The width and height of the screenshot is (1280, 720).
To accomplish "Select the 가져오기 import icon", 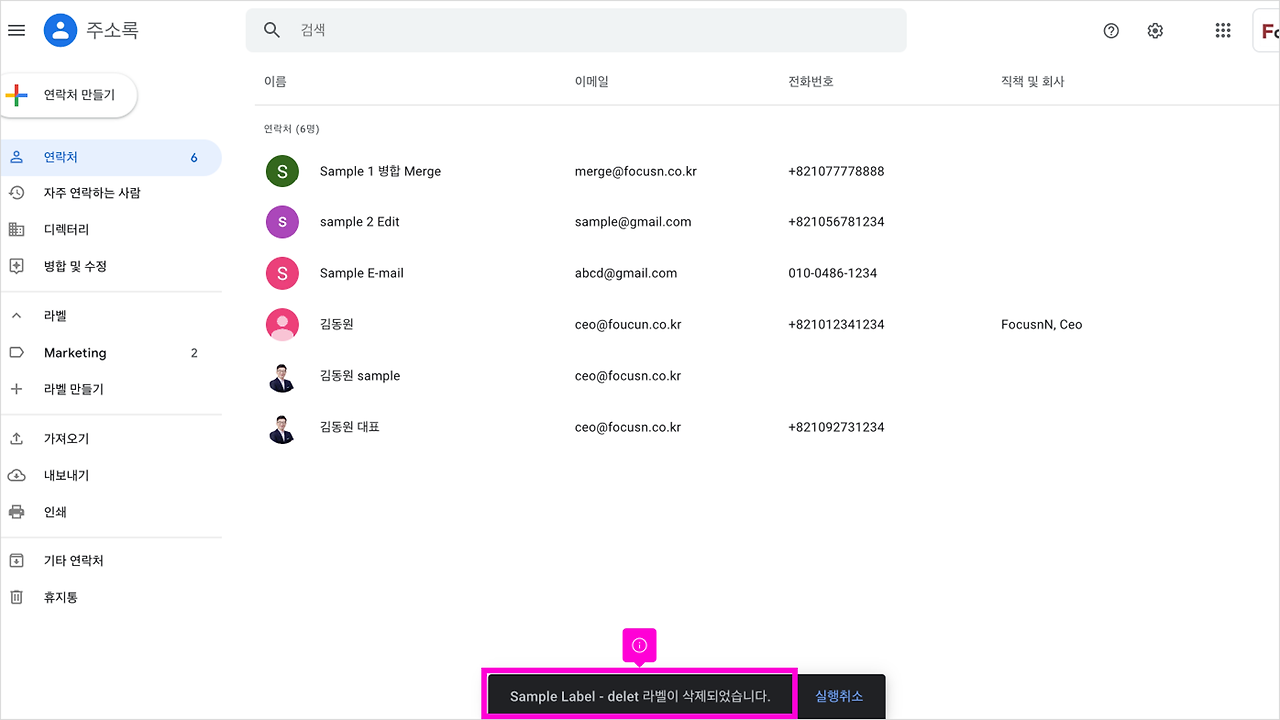I will [x=17, y=438].
